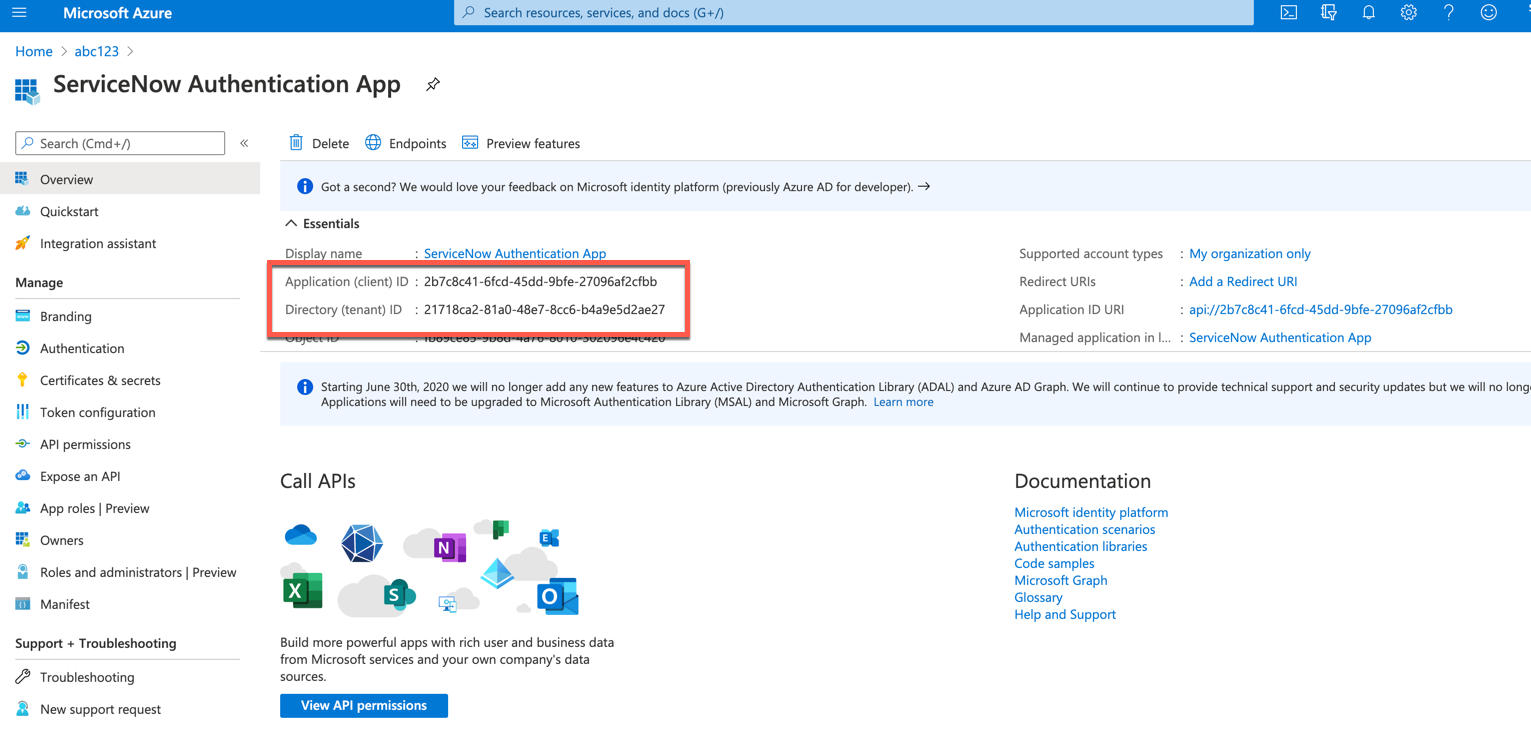Open the Cloud Shell icon
The height and width of the screenshot is (748, 1531).
point(1289,13)
